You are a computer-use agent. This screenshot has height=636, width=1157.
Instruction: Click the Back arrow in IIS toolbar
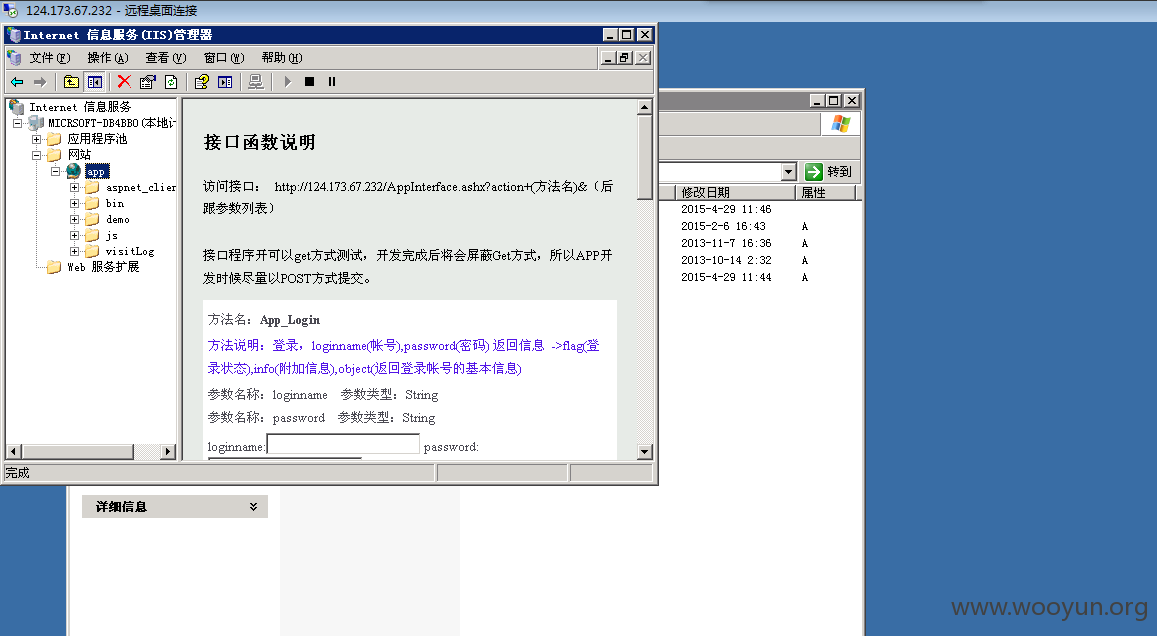click(x=17, y=82)
